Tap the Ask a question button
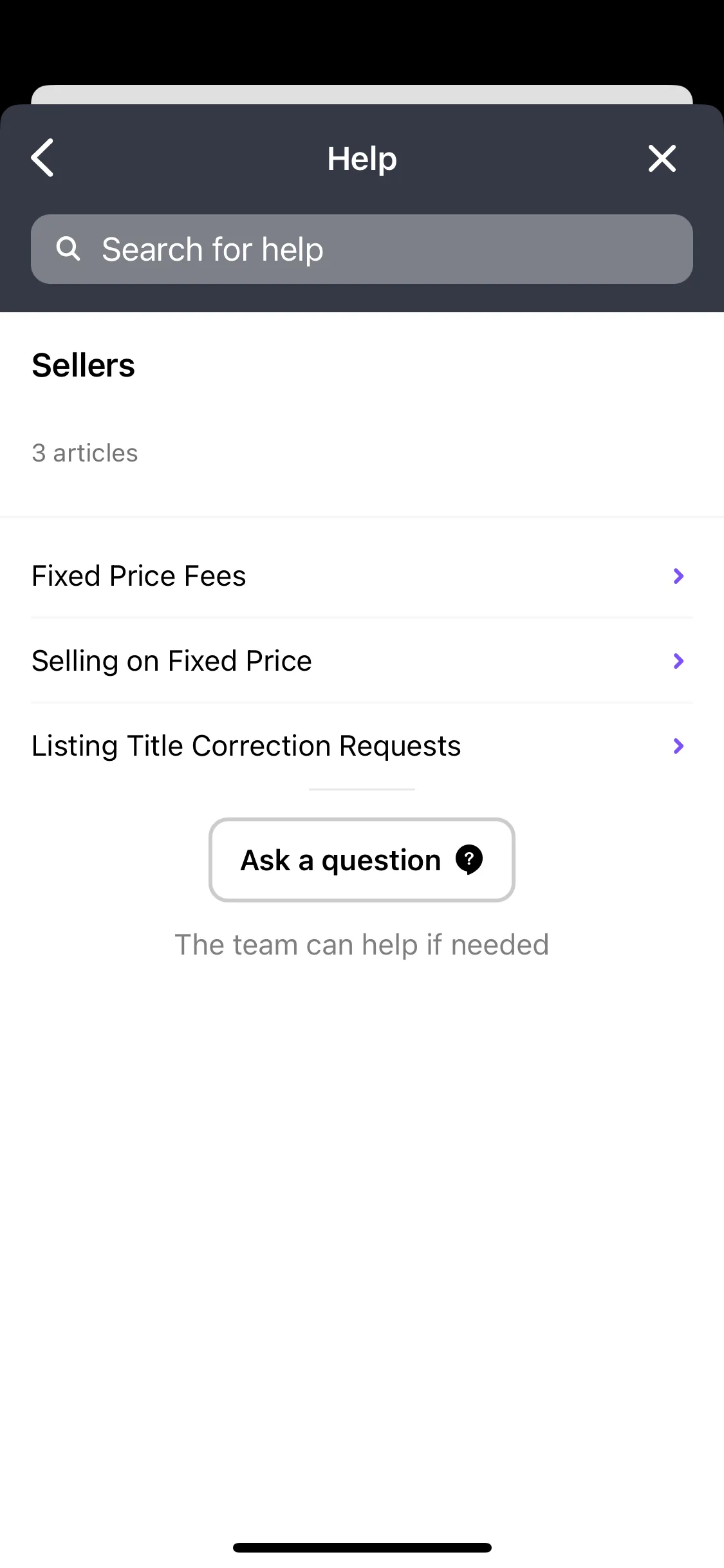The width and height of the screenshot is (724, 1568). [362, 860]
